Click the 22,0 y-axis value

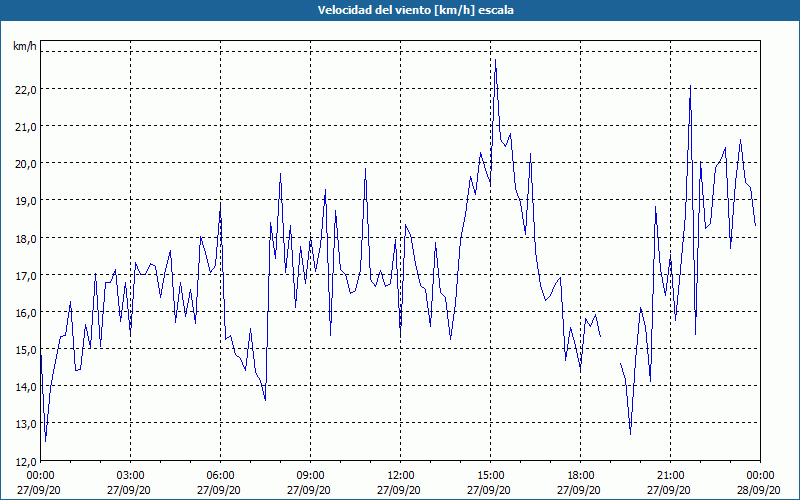pyautogui.click(x=26, y=90)
